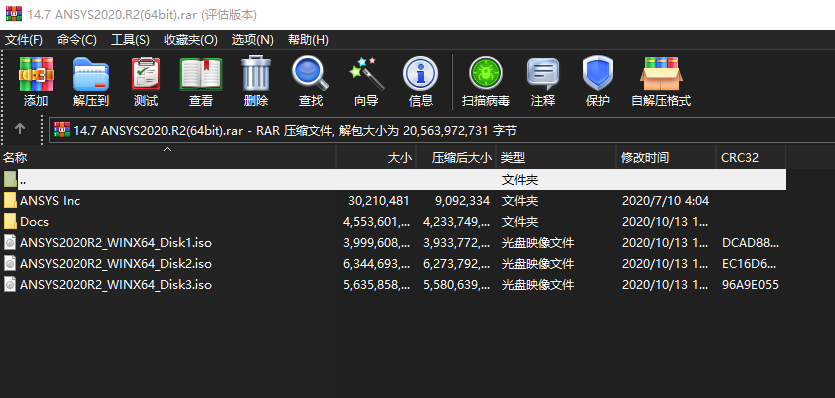Click size 6,344,693 of Disk2

coord(377,264)
